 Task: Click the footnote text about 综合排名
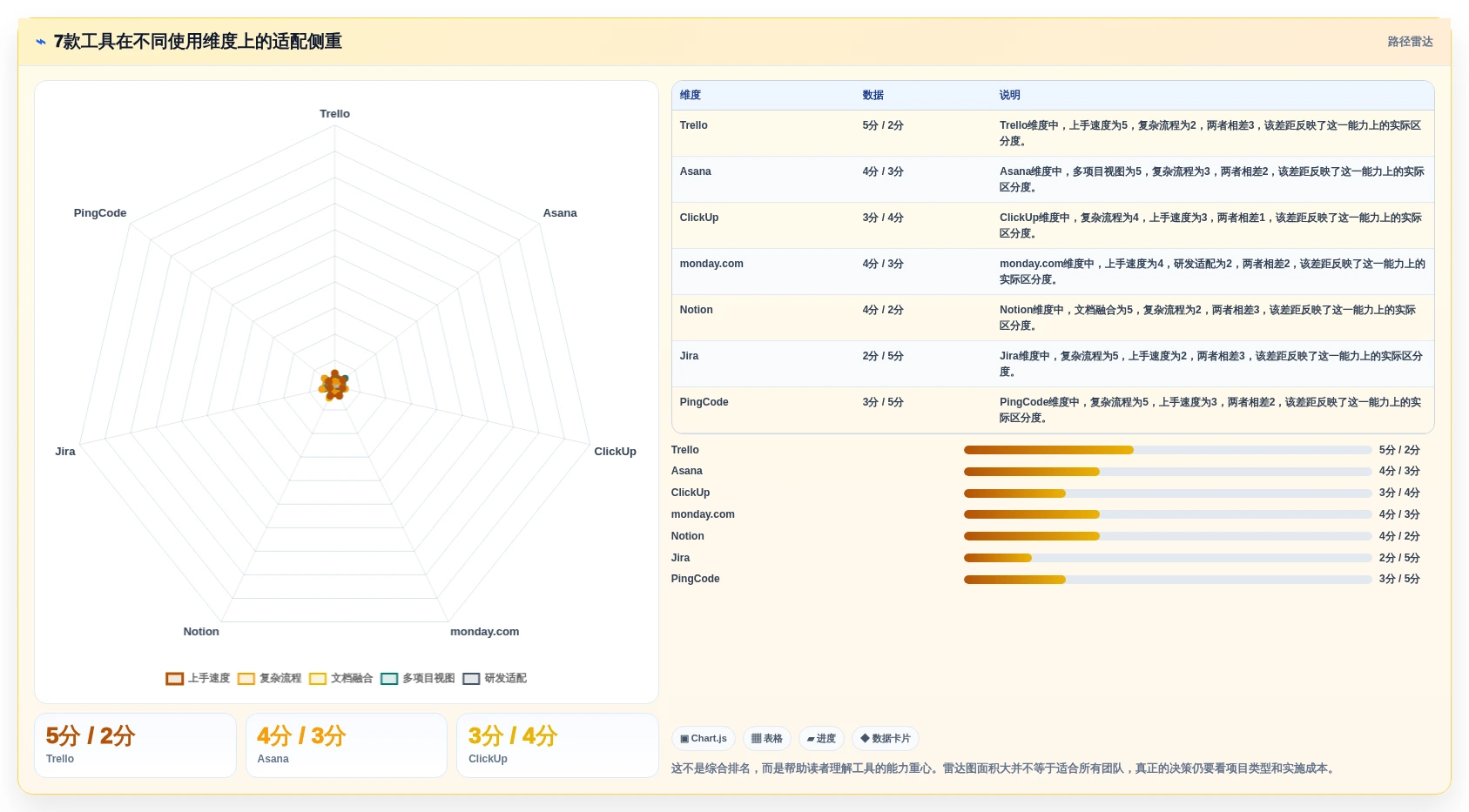(1004, 768)
